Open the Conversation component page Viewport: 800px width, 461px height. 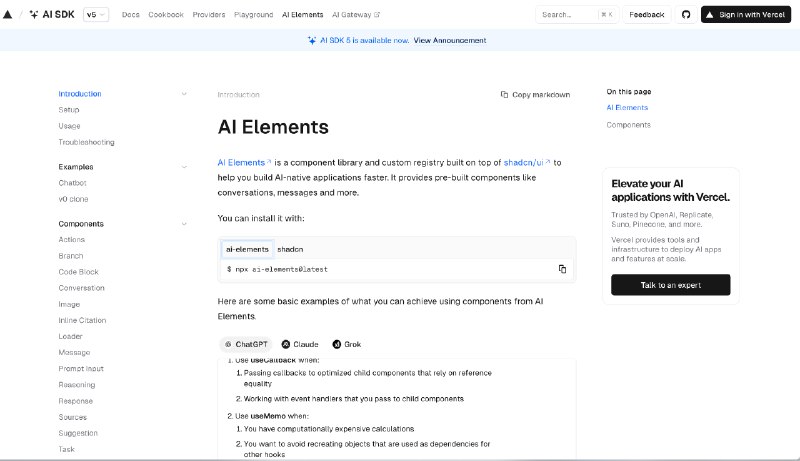(81, 288)
